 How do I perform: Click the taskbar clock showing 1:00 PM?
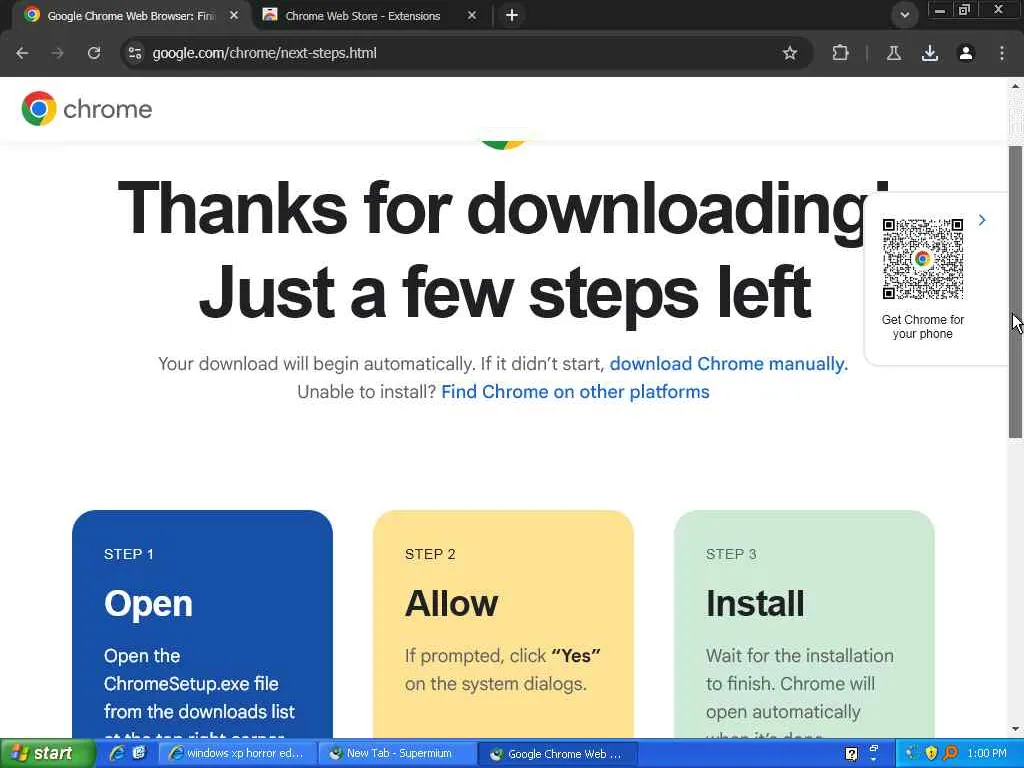click(x=987, y=754)
